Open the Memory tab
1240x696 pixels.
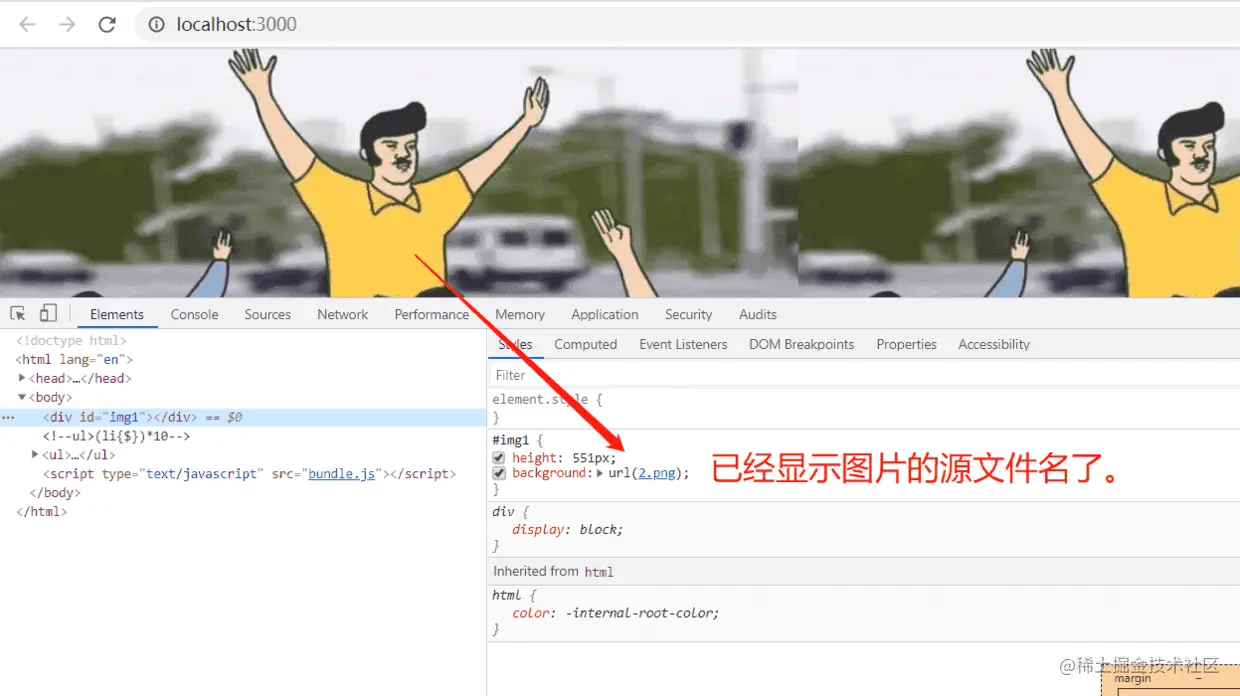pos(520,314)
